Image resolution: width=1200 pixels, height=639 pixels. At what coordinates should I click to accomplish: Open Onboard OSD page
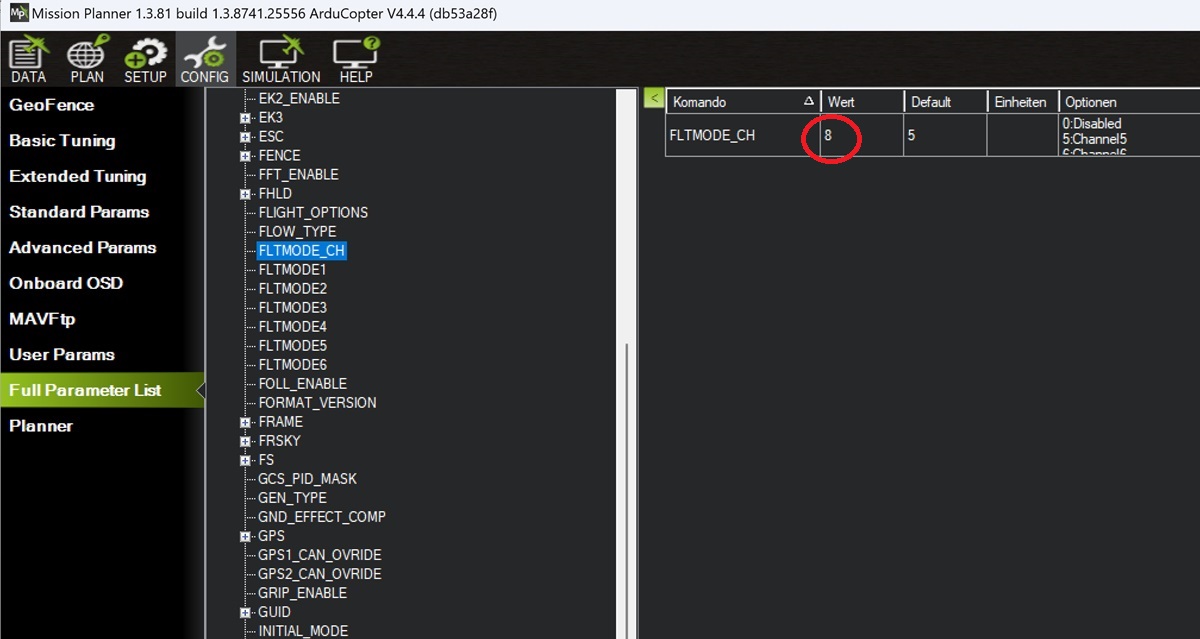(x=66, y=283)
